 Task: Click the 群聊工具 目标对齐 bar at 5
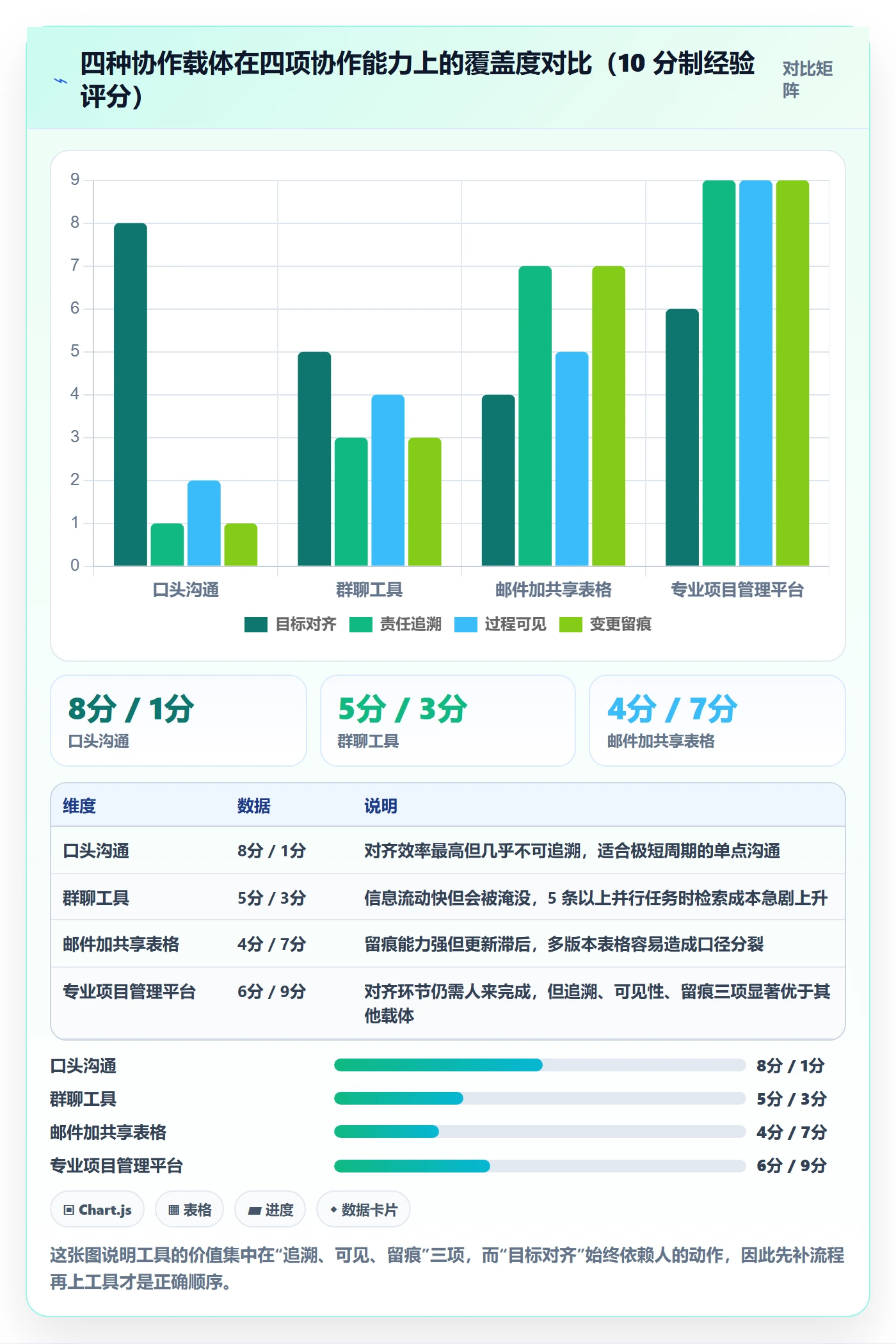pos(314,458)
